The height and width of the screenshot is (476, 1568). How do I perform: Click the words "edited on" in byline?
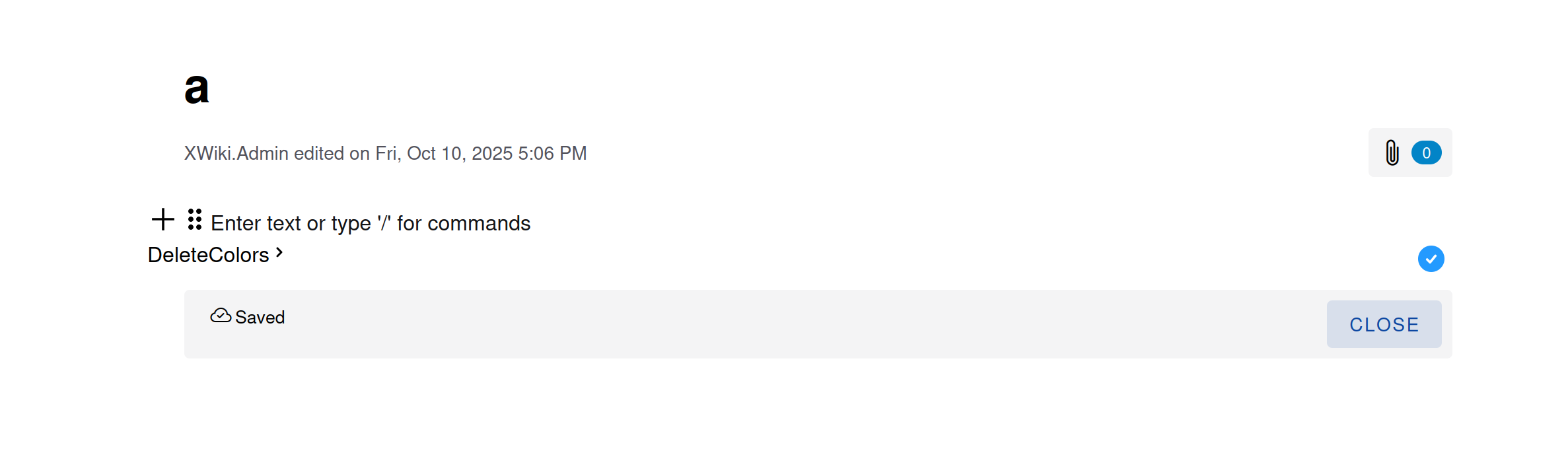point(332,153)
